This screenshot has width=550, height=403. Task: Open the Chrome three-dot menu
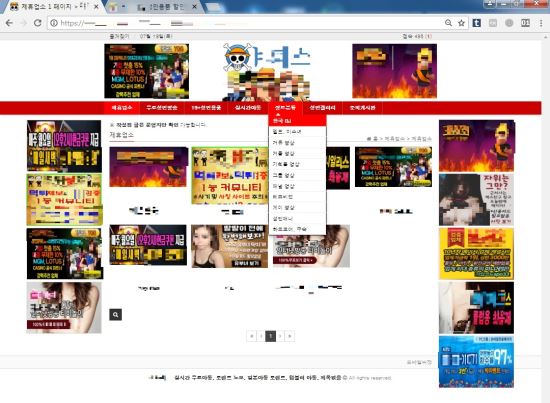click(x=541, y=23)
